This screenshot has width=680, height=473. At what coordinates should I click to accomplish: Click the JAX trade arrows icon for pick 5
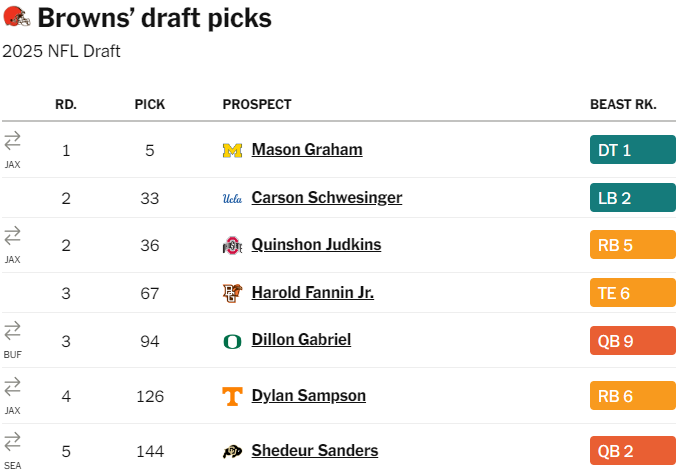(12, 140)
